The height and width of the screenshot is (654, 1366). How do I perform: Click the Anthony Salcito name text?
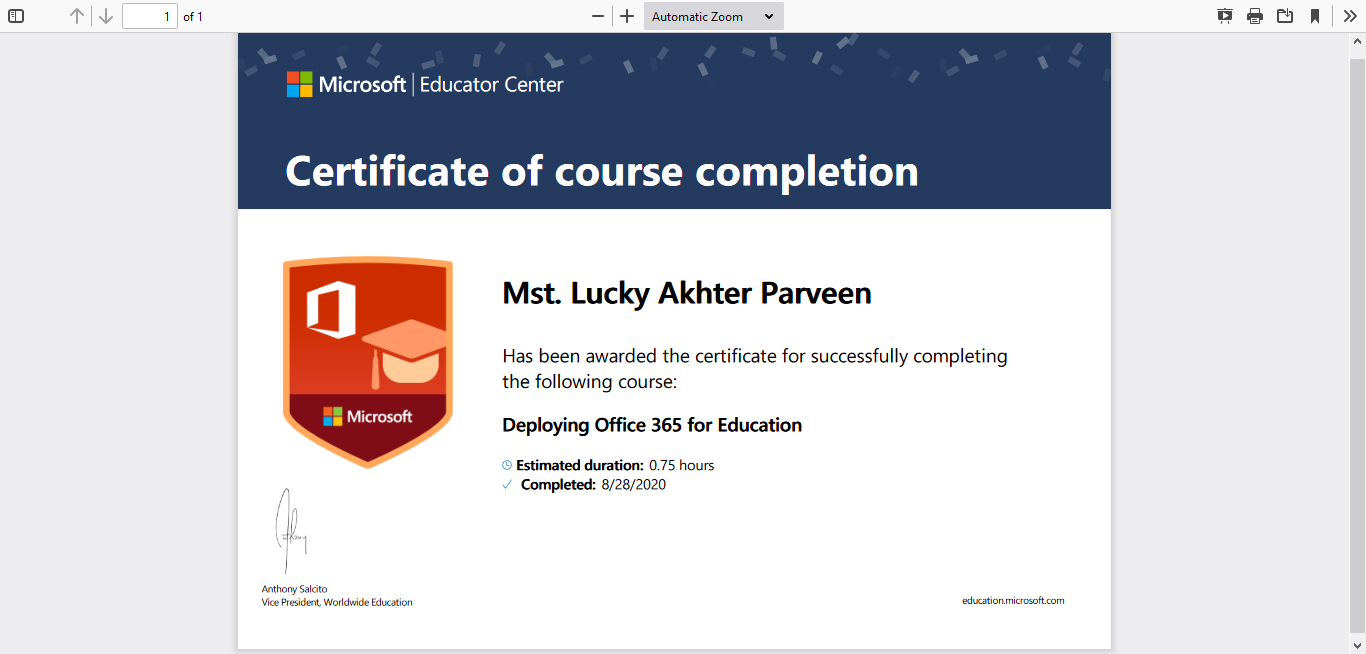coord(295,589)
